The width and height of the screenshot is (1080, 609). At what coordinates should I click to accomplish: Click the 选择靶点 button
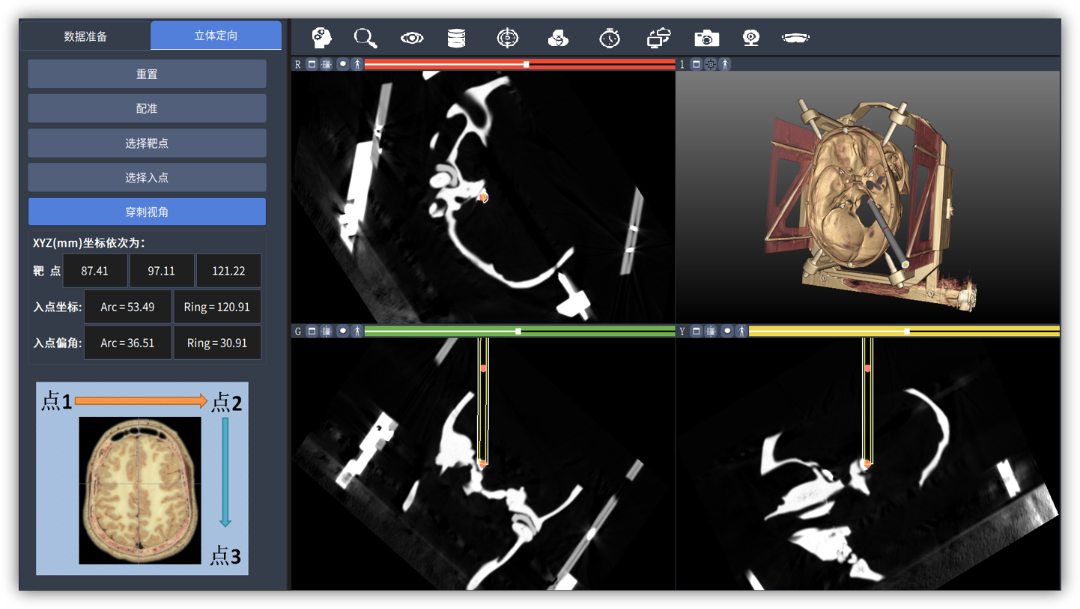point(147,143)
